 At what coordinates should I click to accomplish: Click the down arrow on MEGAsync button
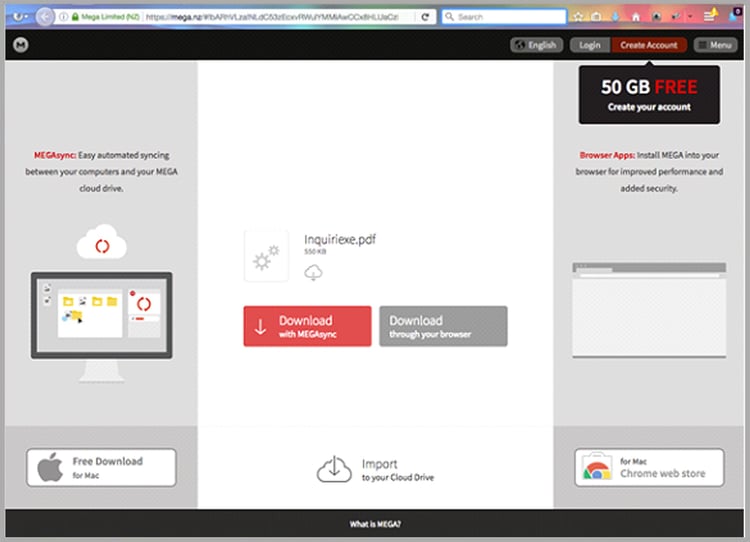pyautogui.click(x=260, y=327)
